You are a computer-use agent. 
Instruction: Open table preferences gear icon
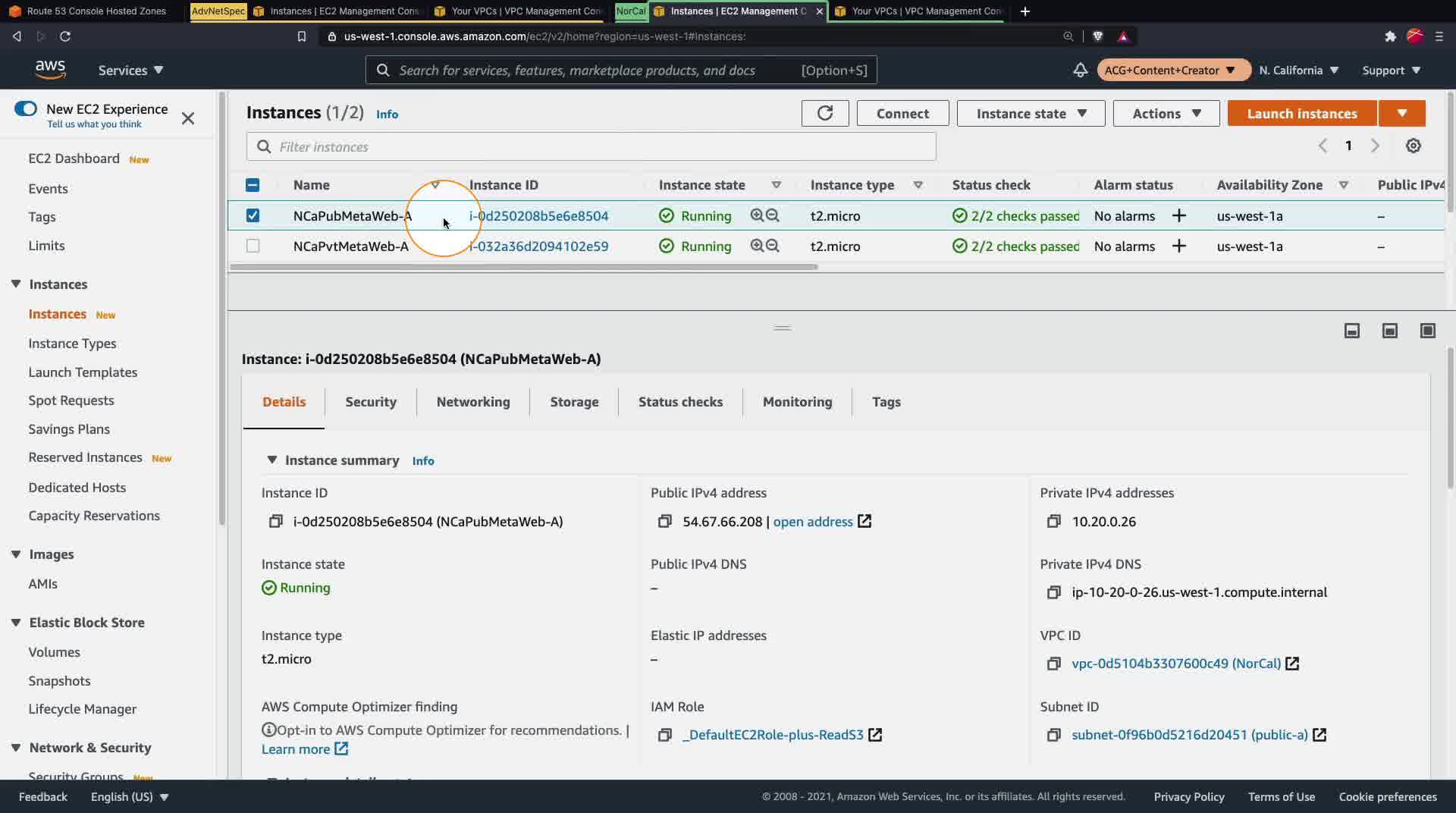click(1413, 146)
